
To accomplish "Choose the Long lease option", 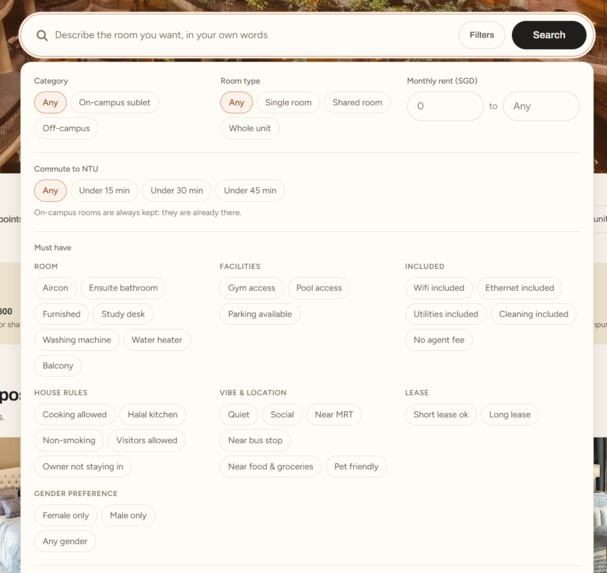I will pos(509,415).
